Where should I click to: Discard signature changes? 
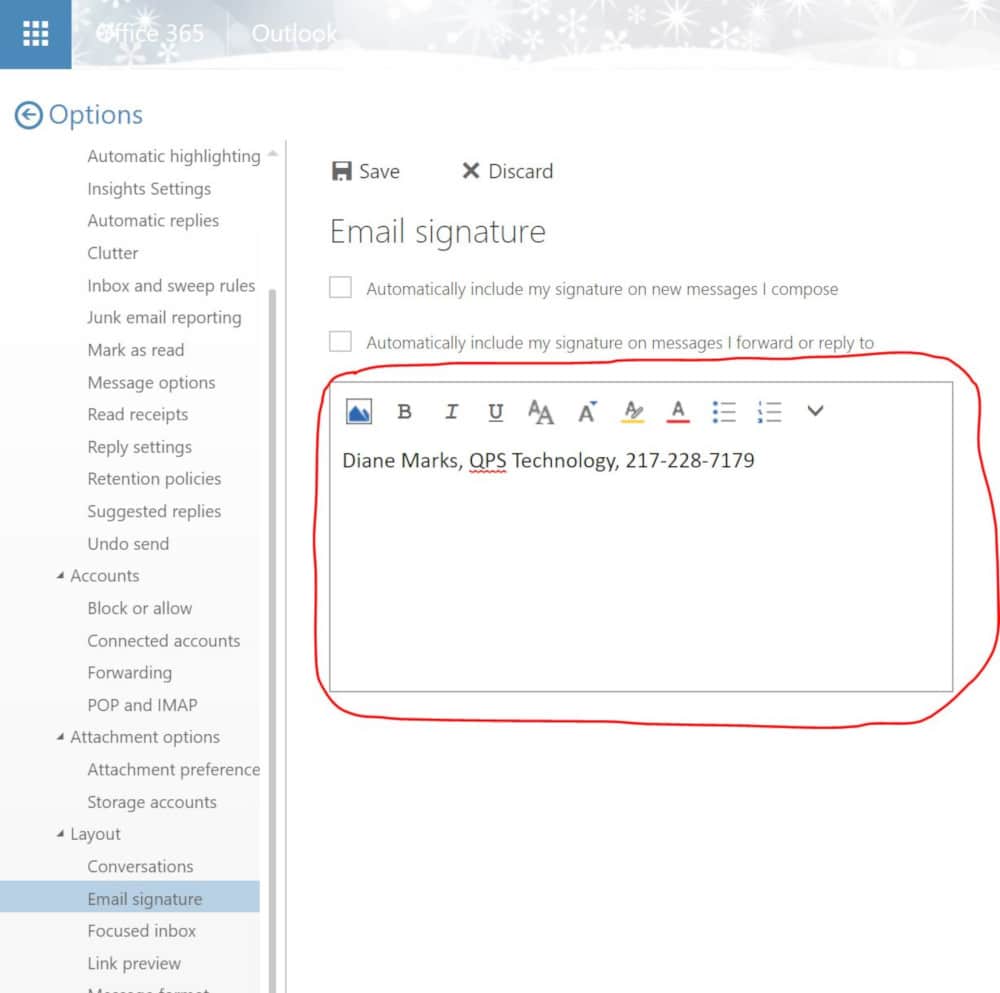507,171
